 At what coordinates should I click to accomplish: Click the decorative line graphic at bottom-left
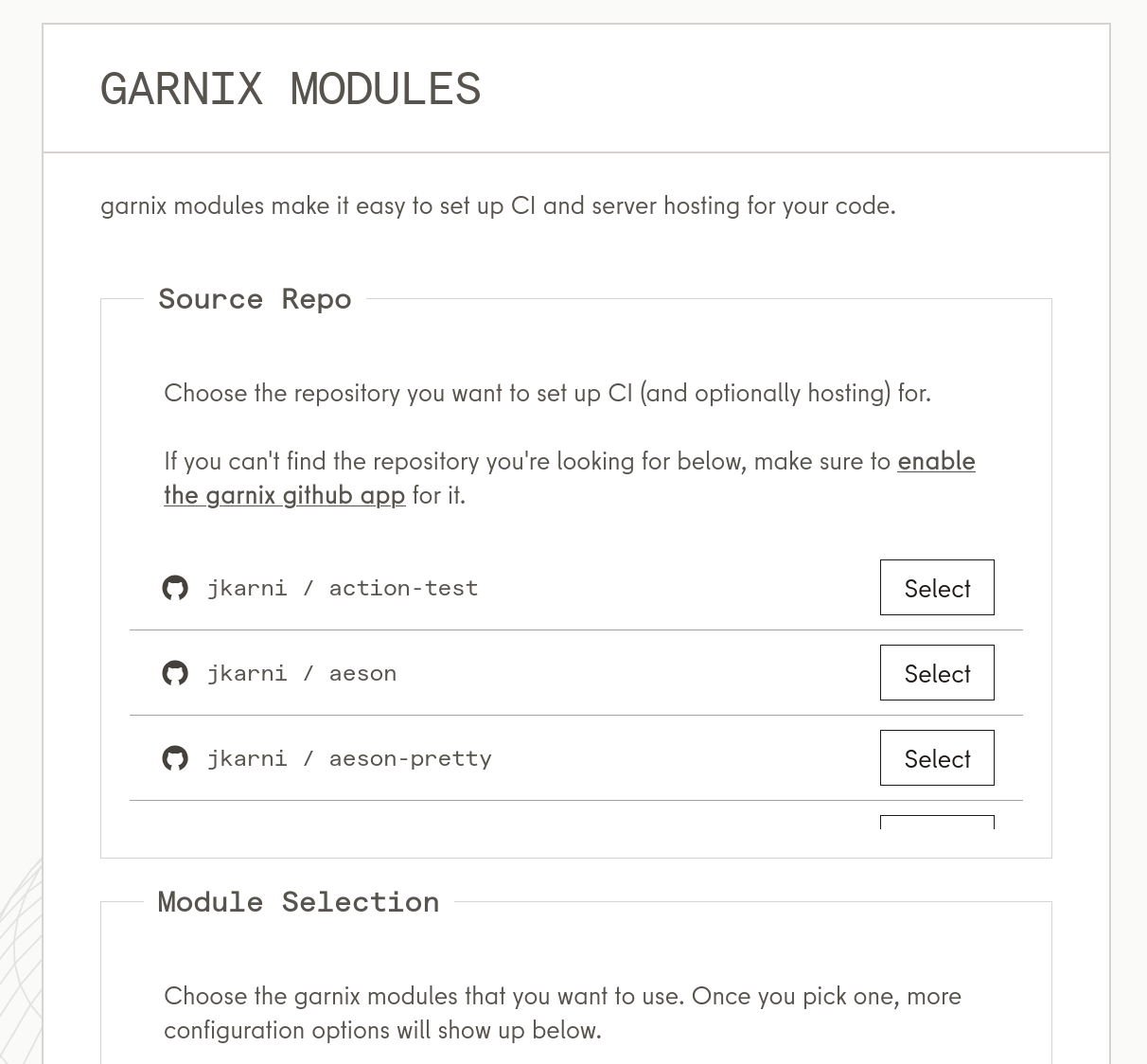(21, 956)
